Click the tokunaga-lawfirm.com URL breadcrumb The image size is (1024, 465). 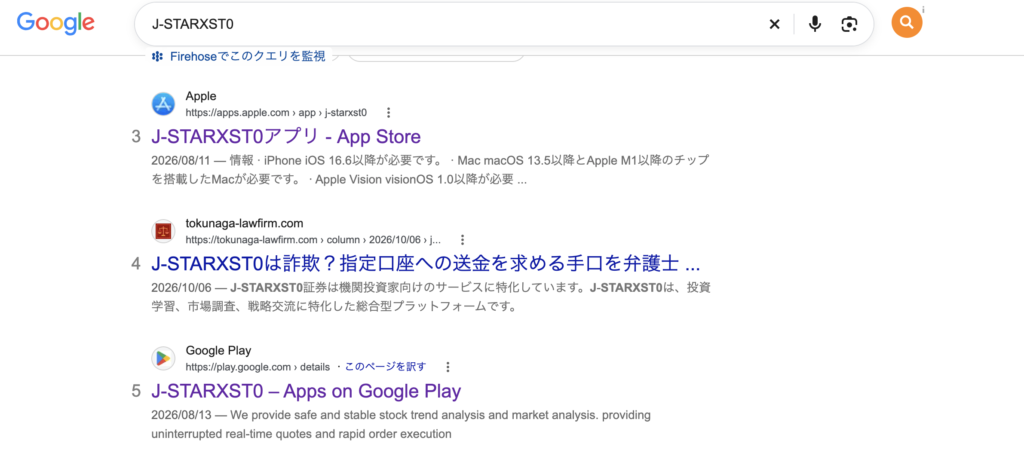pos(313,240)
